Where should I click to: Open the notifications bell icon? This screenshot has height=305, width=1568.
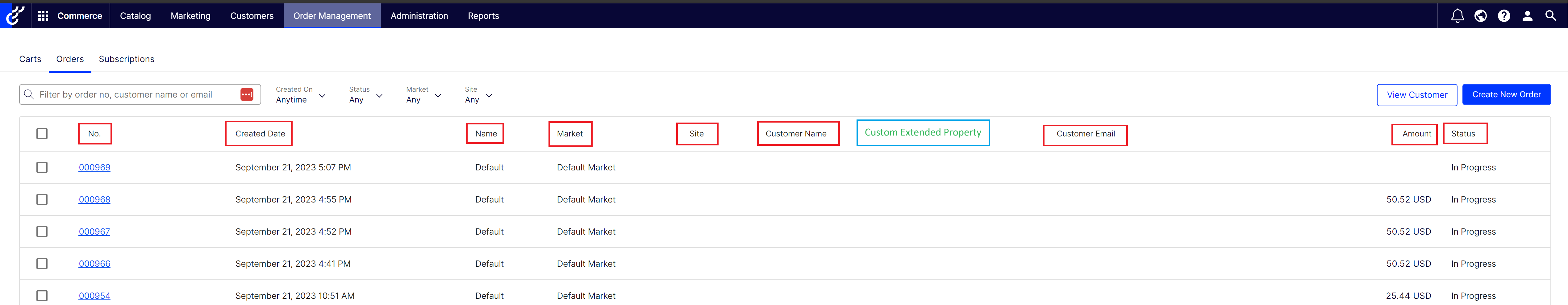1457,16
